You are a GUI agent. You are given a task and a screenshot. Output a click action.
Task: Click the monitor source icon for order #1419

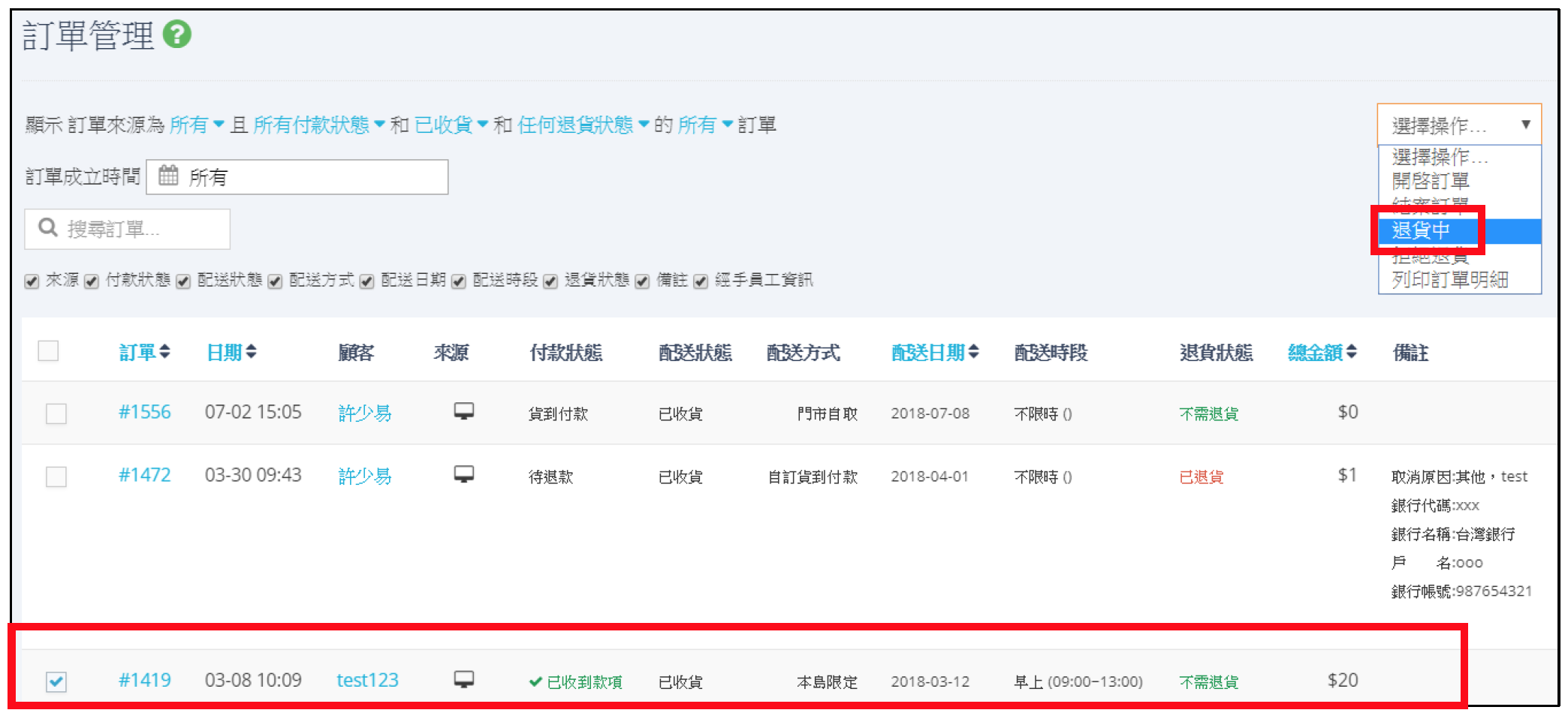(464, 680)
